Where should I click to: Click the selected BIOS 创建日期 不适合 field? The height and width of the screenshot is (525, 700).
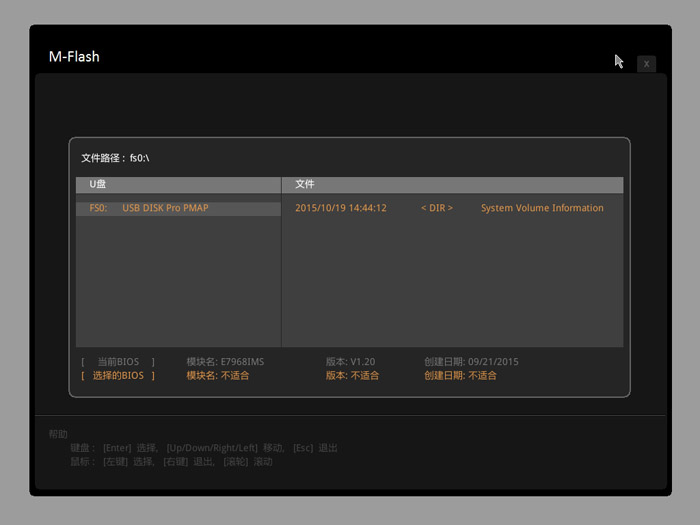460,375
